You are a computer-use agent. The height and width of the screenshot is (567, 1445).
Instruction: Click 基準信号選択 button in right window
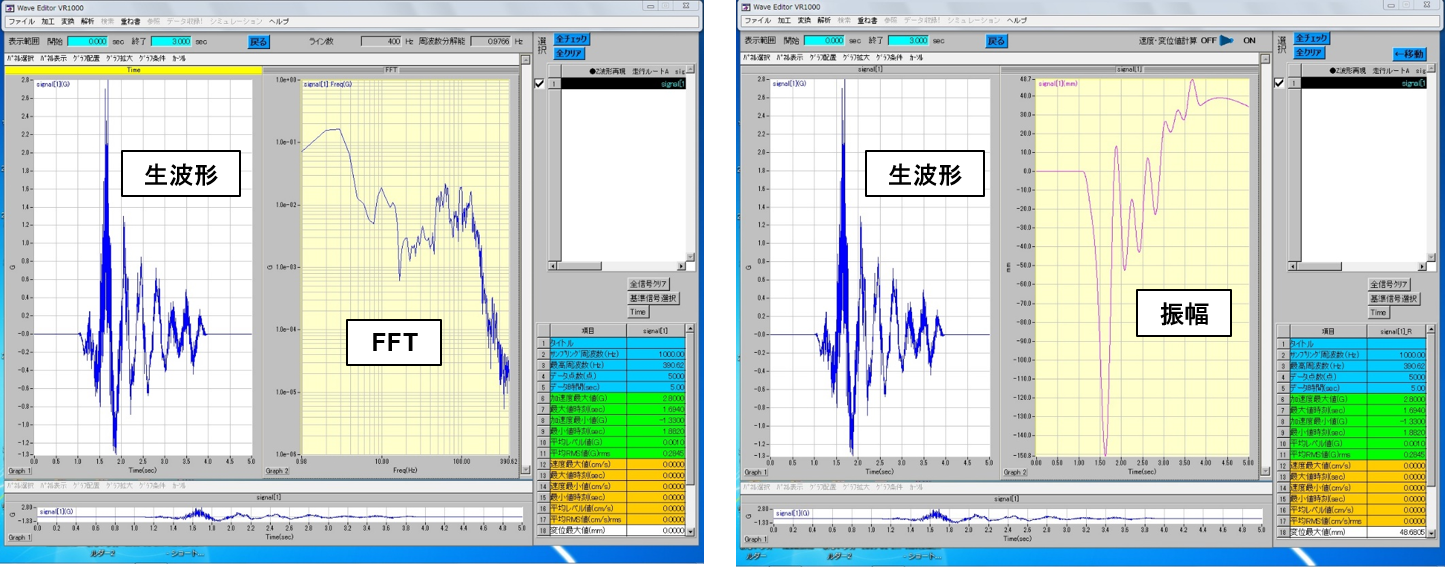[x=1394, y=299]
